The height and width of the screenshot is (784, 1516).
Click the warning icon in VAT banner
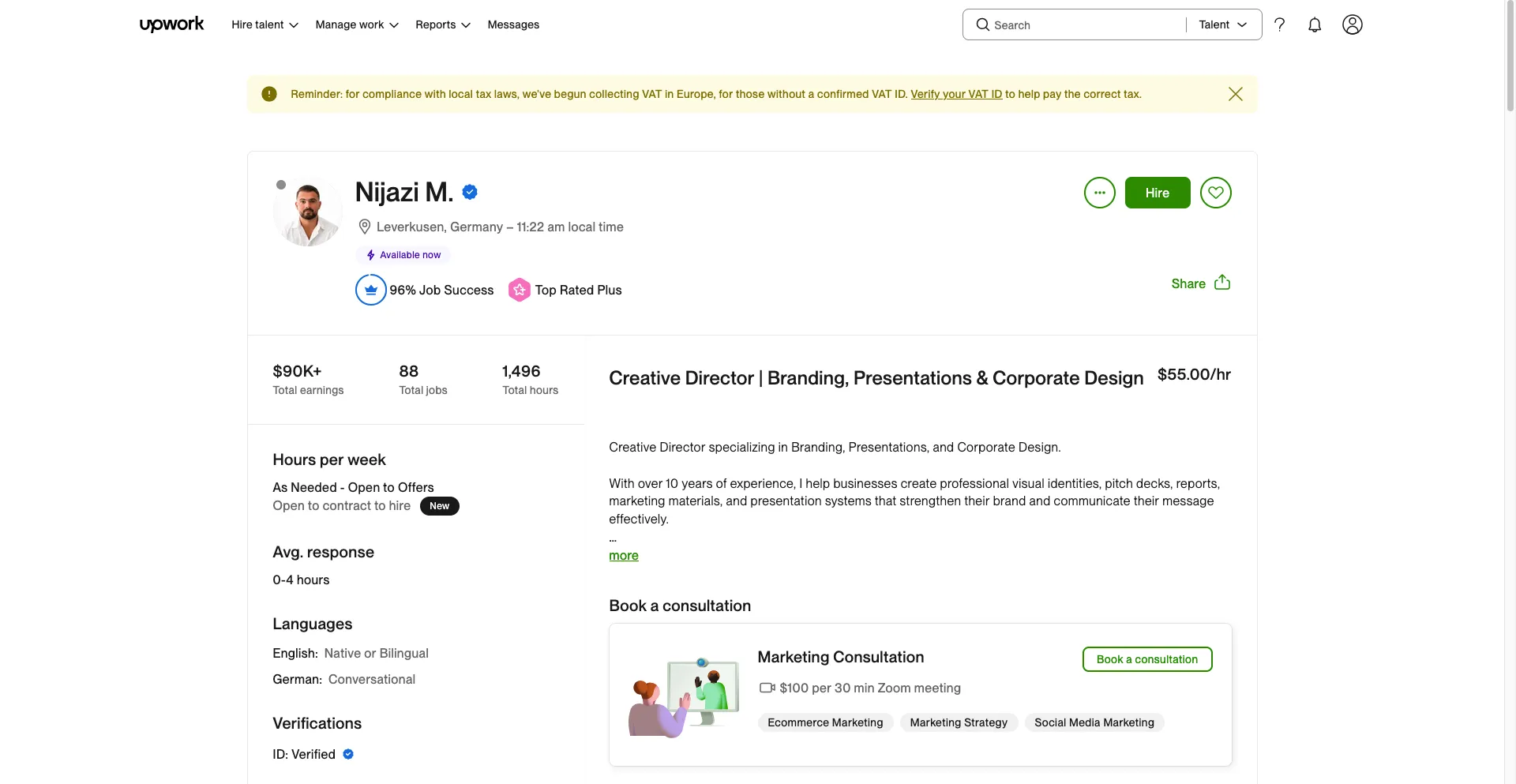[269, 94]
